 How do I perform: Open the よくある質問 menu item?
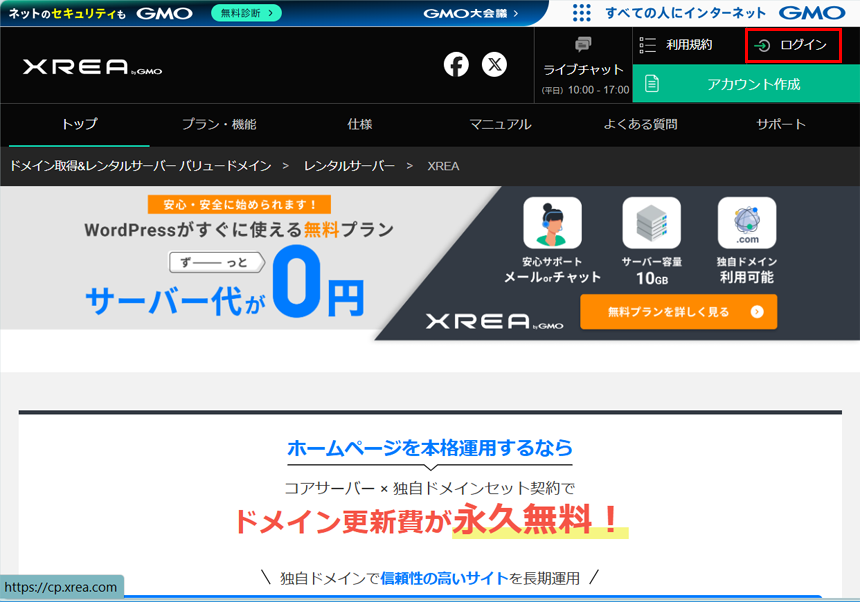[641, 124]
